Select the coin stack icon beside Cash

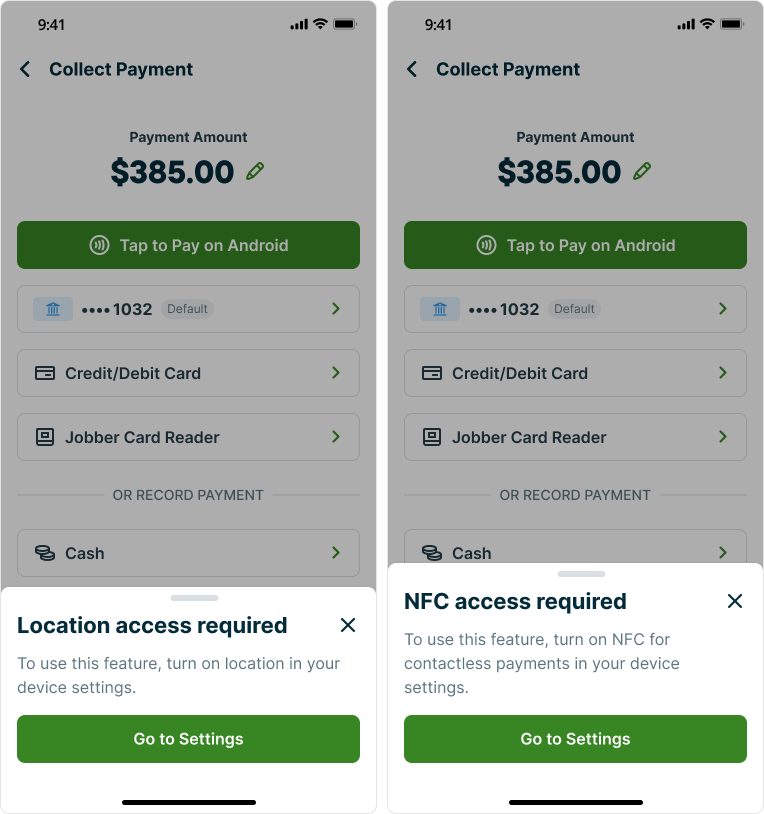(44, 552)
